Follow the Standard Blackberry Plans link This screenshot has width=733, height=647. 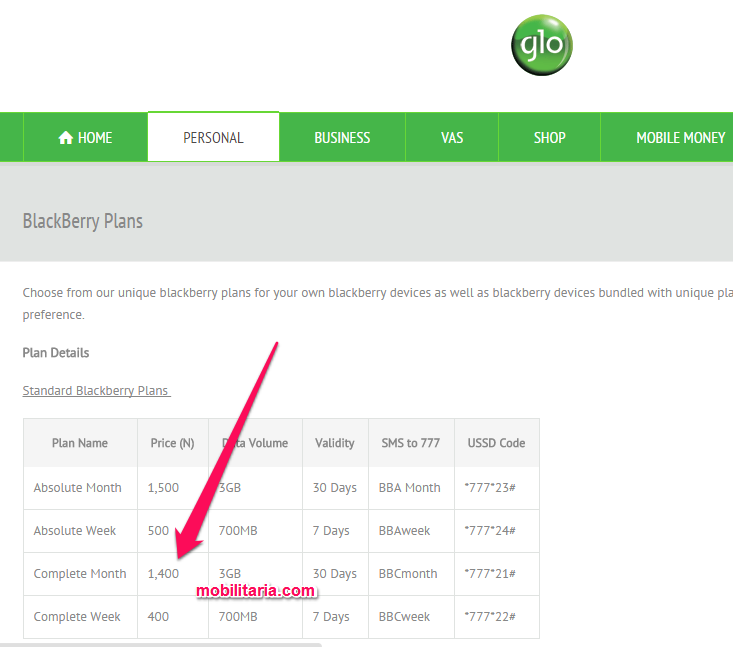96,390
